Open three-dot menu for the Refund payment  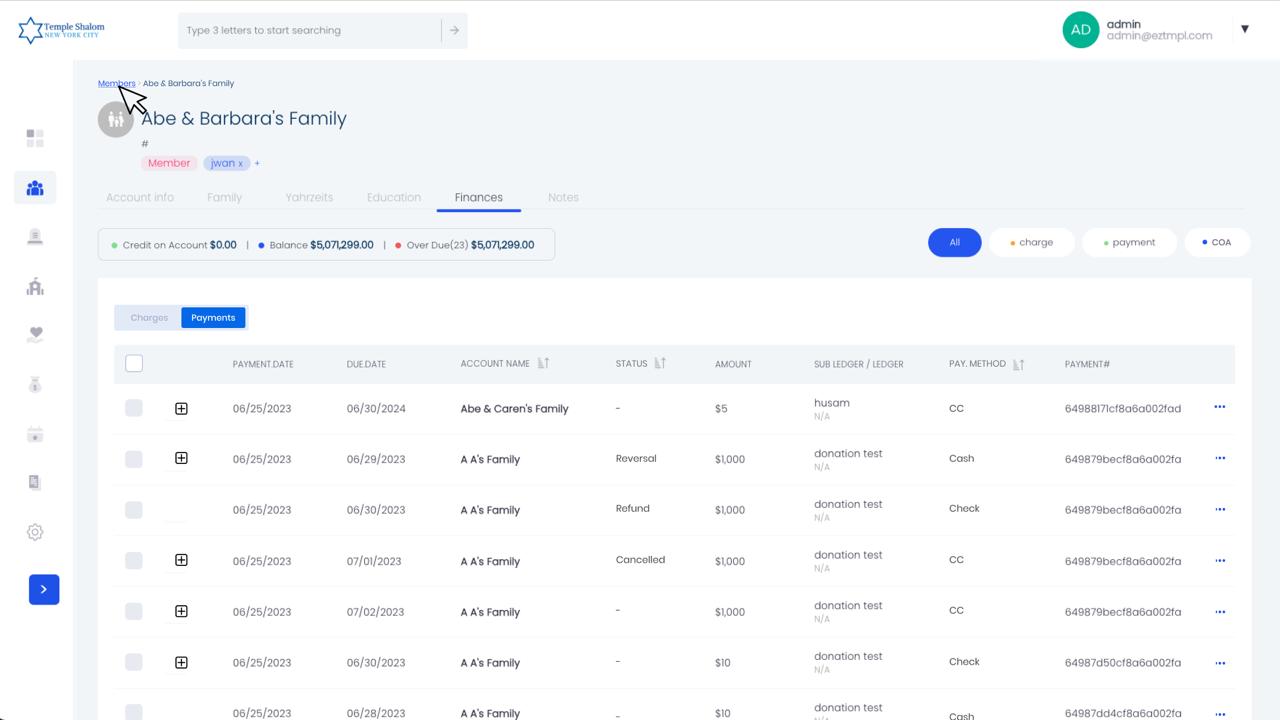pyautogui.click(x=1220, y=509)
